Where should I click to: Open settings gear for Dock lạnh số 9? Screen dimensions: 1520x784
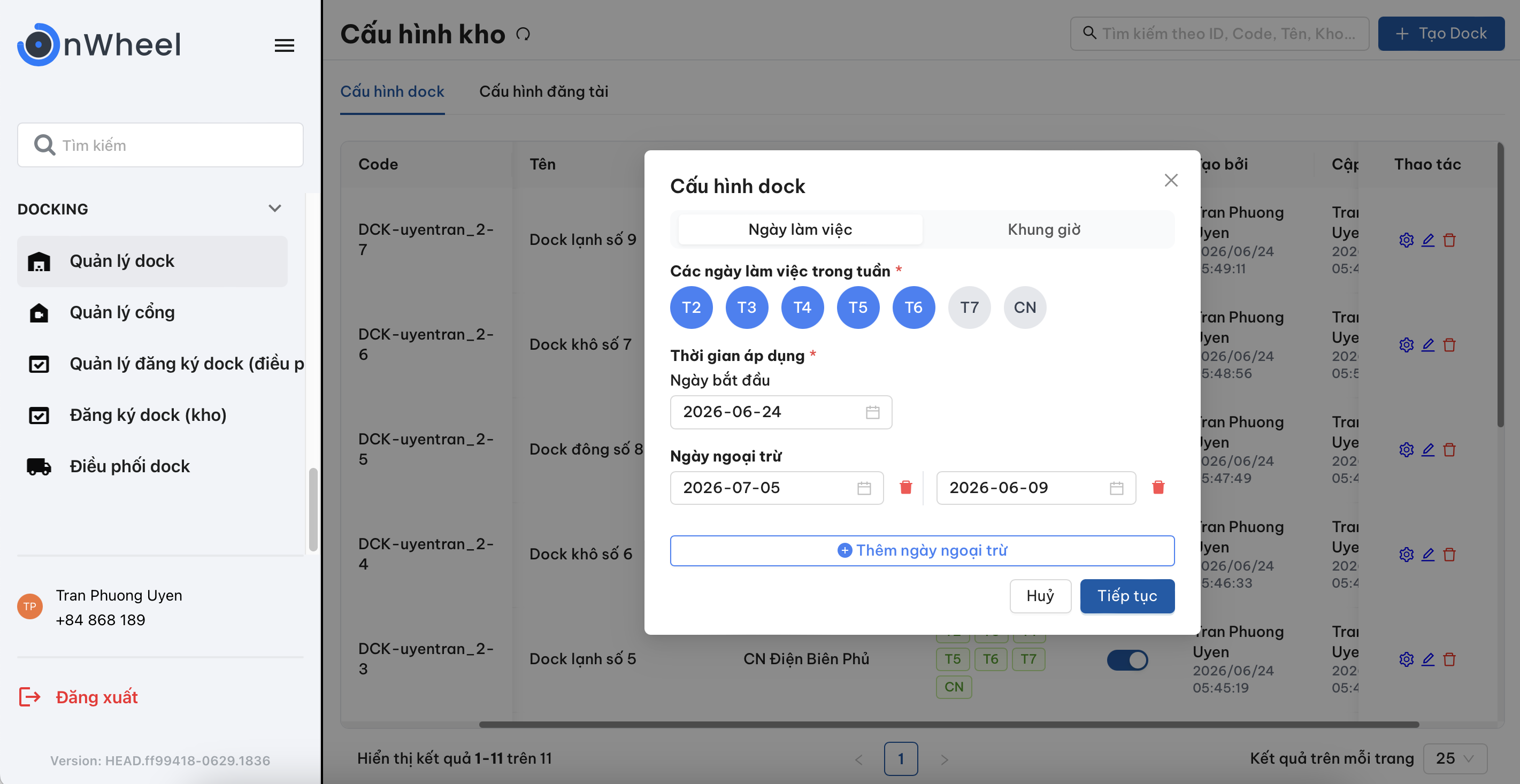(x=1406, y=240)
